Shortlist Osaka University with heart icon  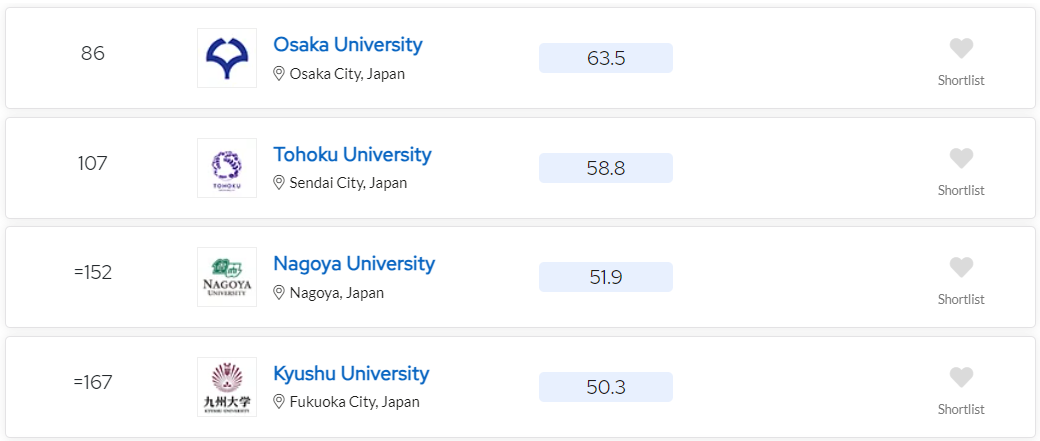pos(961,48)
